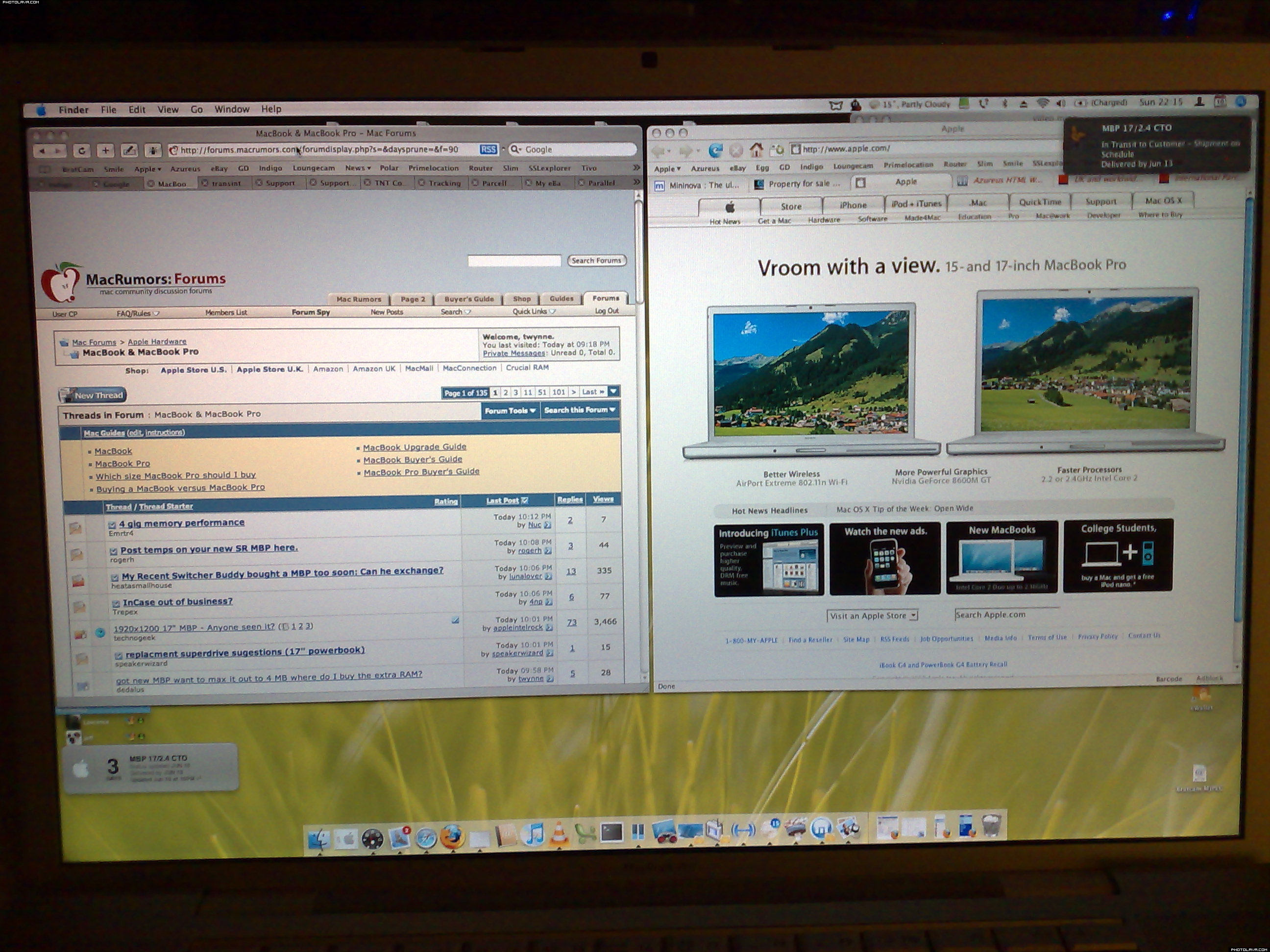Open the 'MacBook Pro Buyer's Guide' link
1270x952 pixels.
[421, 472]
